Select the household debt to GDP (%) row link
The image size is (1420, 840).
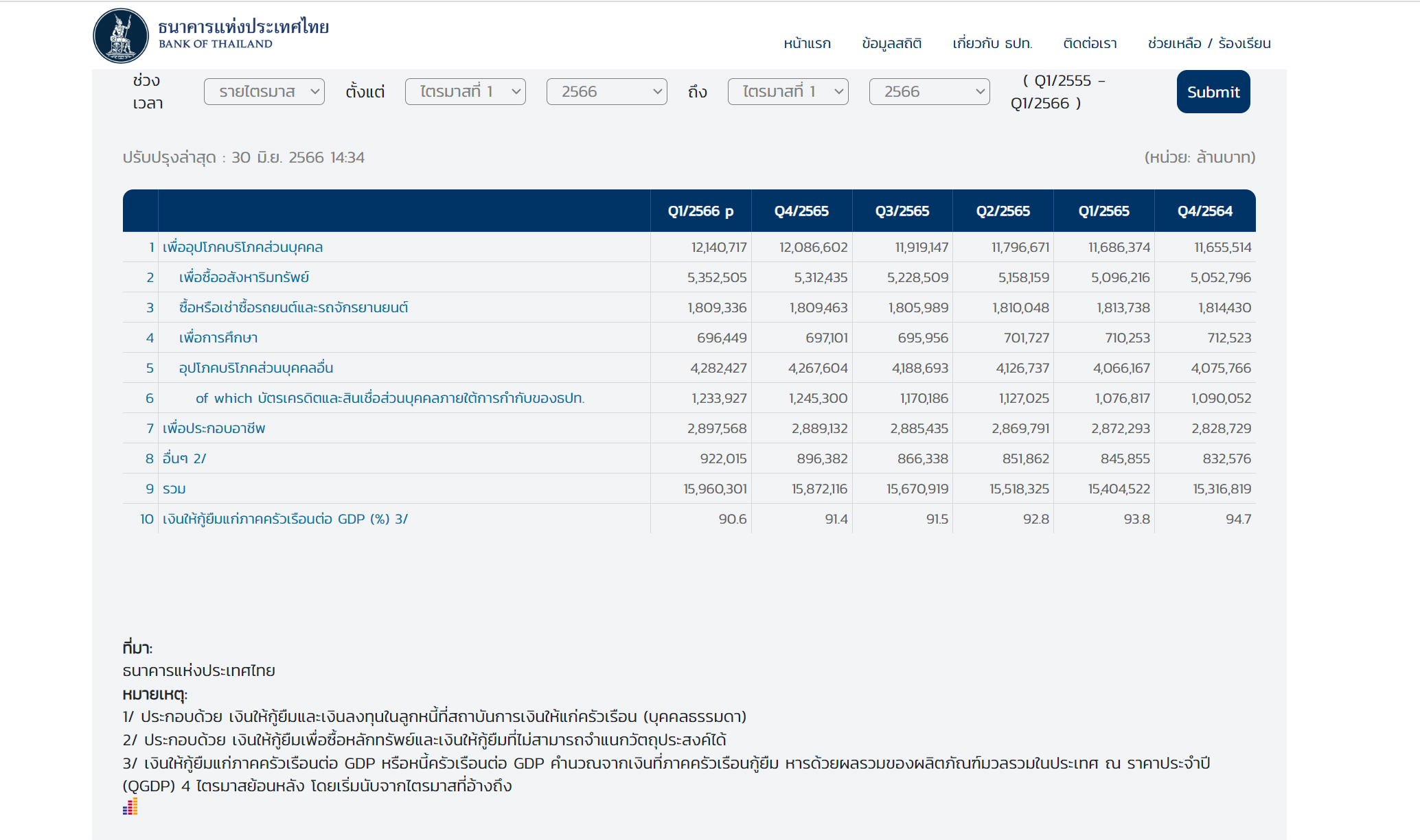pyautogui.click(x=285, y=519)
